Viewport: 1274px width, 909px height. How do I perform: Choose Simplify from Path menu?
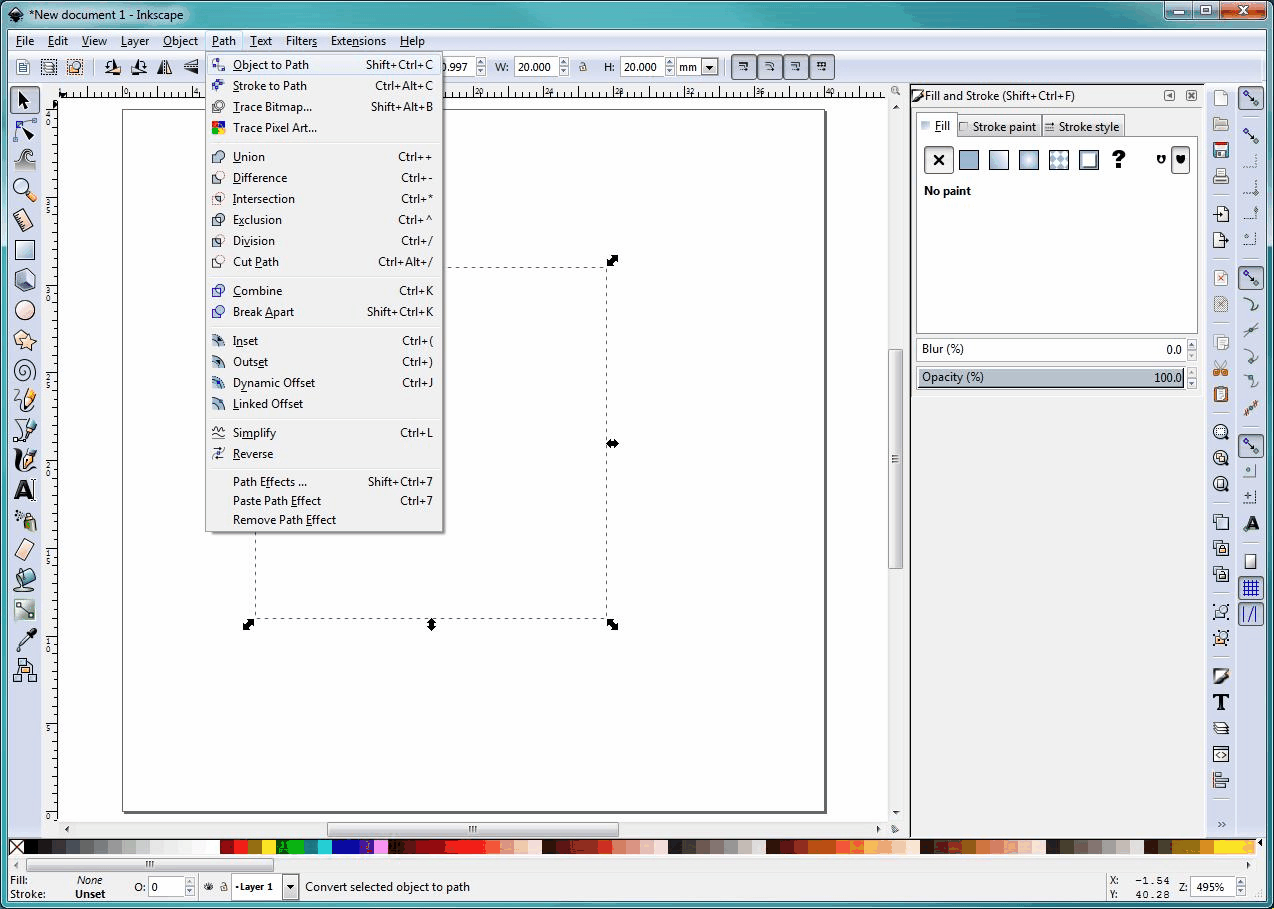[x=324, y=433]
